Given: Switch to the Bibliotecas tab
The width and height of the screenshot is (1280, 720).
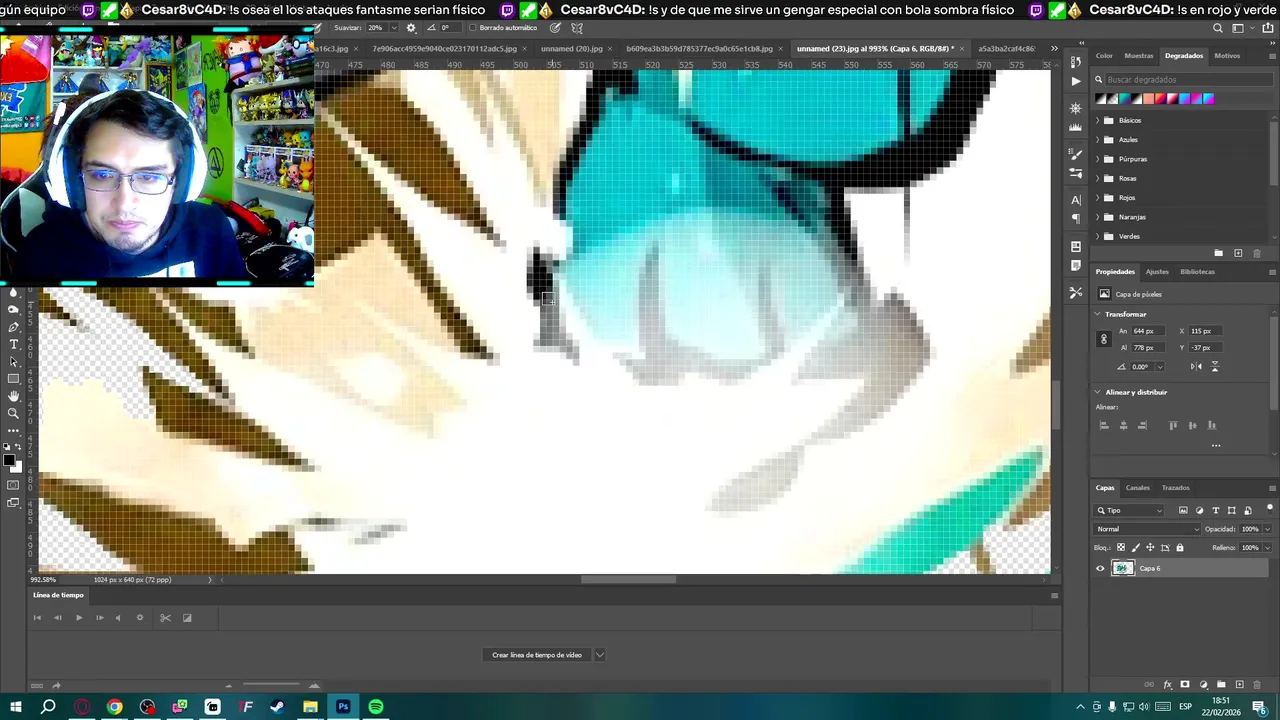Looking at the screenshot, I should (1197, 272).
